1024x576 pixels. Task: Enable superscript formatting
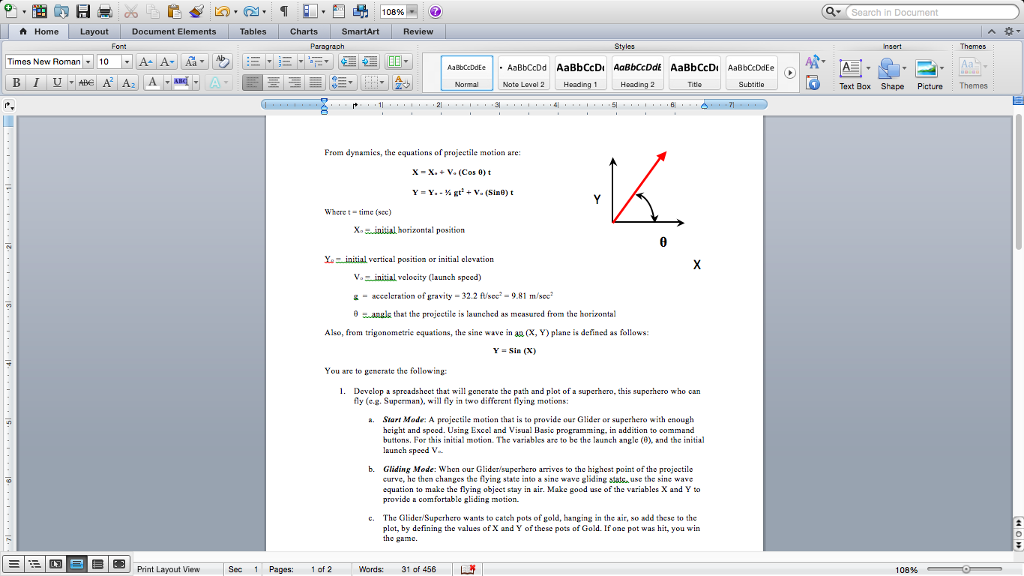click(x=106, y=81)
